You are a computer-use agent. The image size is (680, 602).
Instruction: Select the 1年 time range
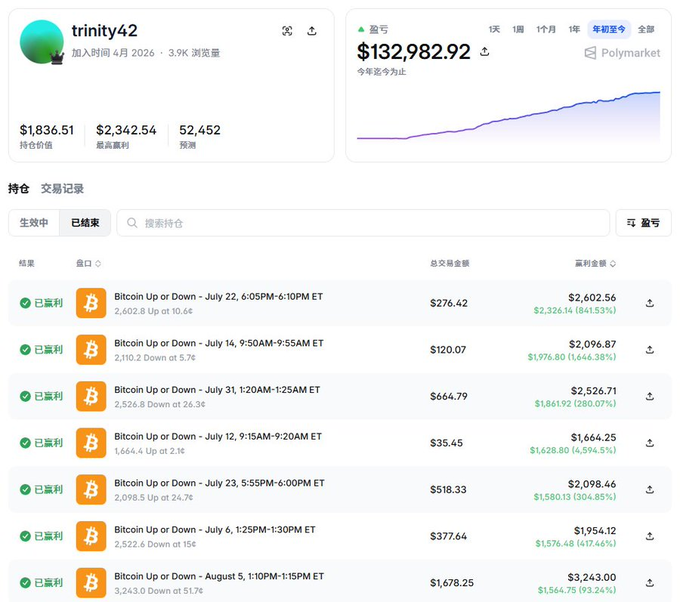(574, 29)
